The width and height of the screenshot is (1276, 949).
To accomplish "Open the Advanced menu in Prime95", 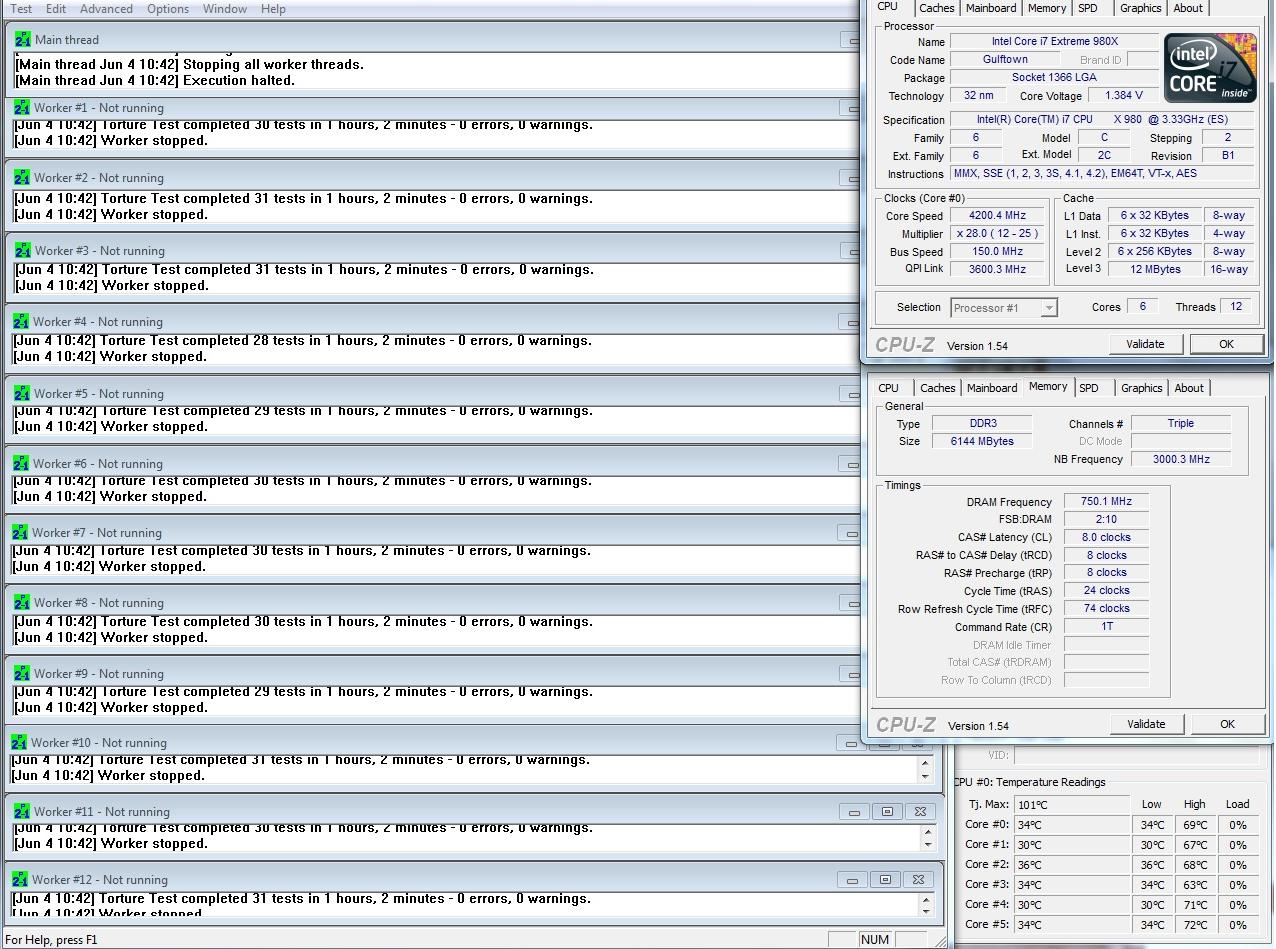I will (106, 8).
